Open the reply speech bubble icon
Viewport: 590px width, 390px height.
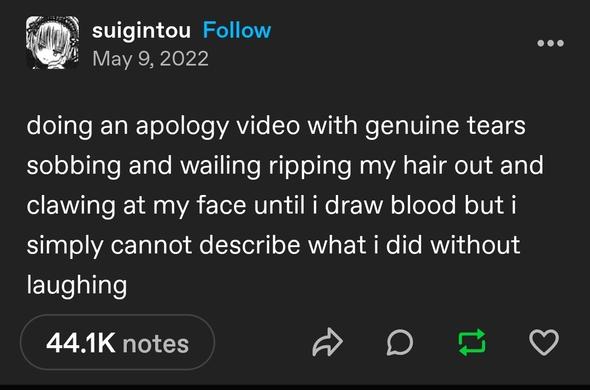coord(400,343)
